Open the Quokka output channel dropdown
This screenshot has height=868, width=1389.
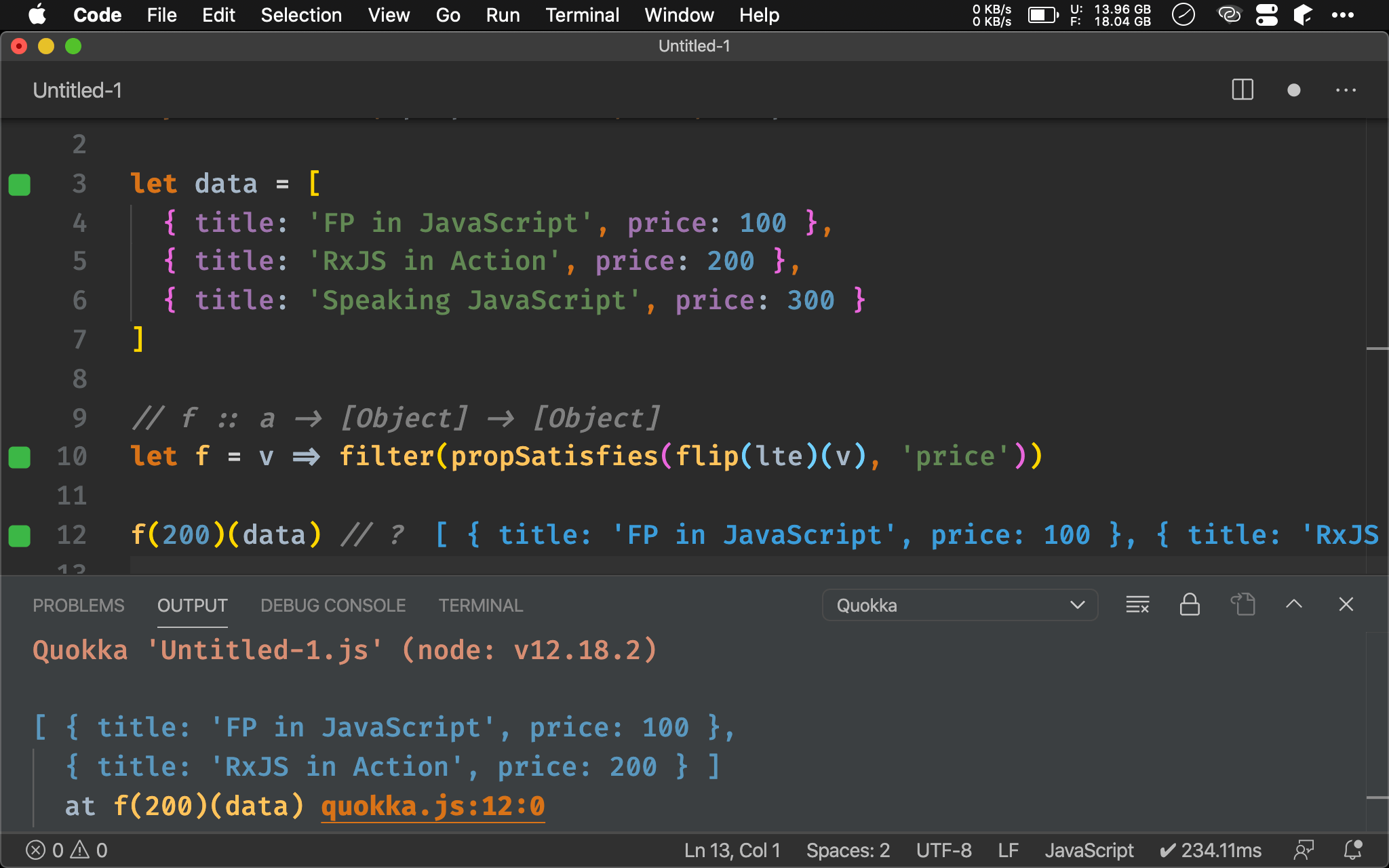coord(960,605)
